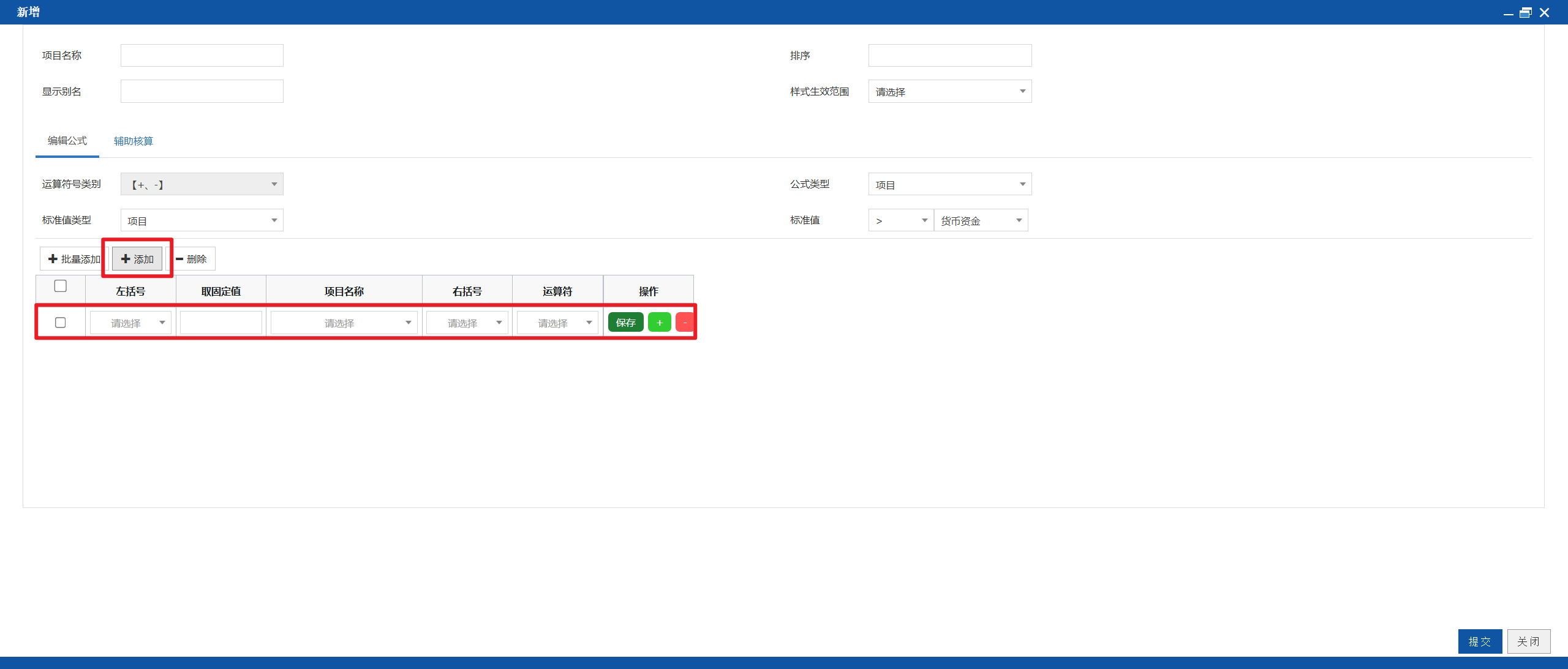Viewport: 1568px width, 669px height.
Task: Close the dialog with the X icon
Action: pyautogui.click(x=1544, y=12)
